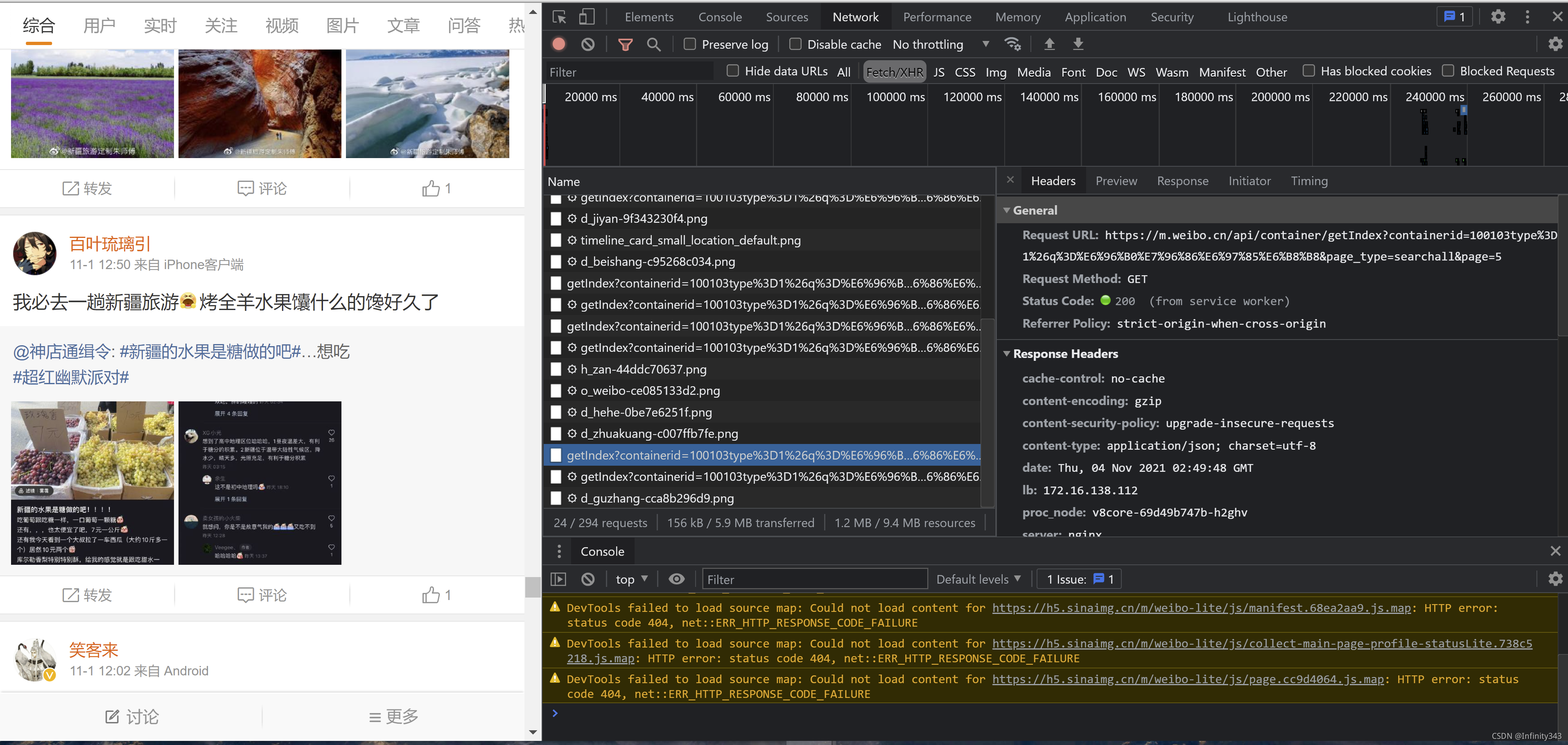Collapse the Response Headers section
Image resolution: width=1568 pixels, height=745 pixels.
pos(1007,354)
